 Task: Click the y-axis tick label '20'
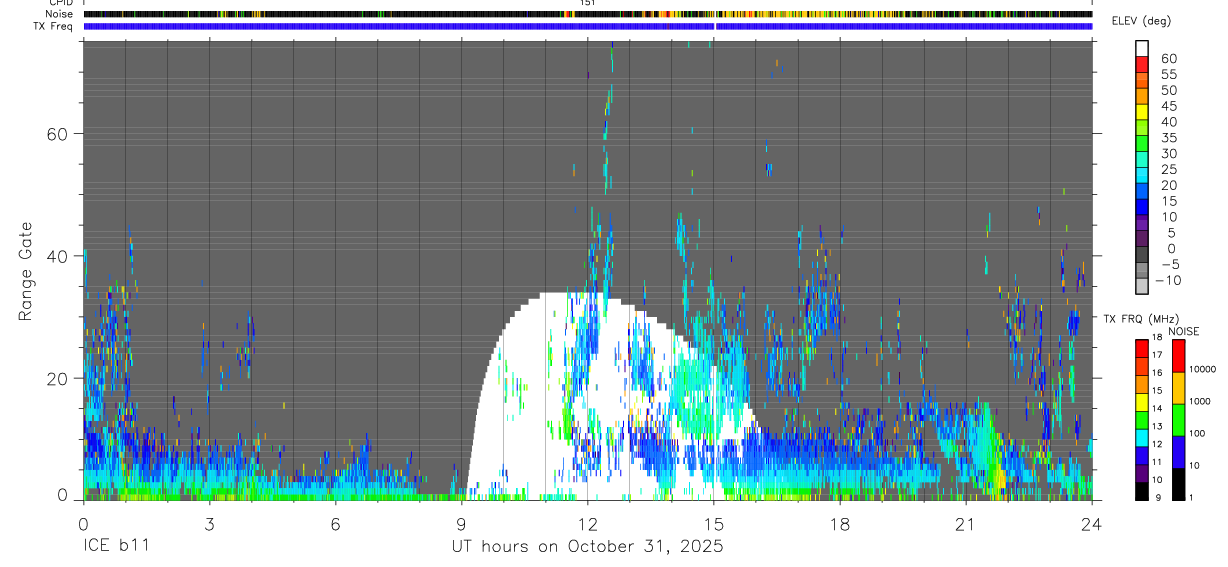click(59, 378)
